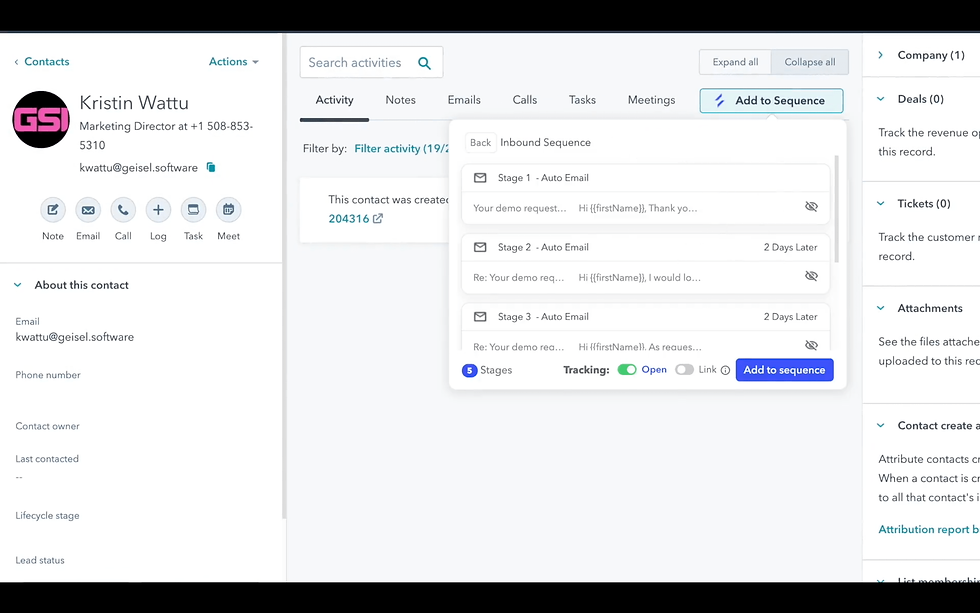The height and width of the screenshot is (613, 980).
Task: Copy the email address via copy icon
Action: click(211, 167)
